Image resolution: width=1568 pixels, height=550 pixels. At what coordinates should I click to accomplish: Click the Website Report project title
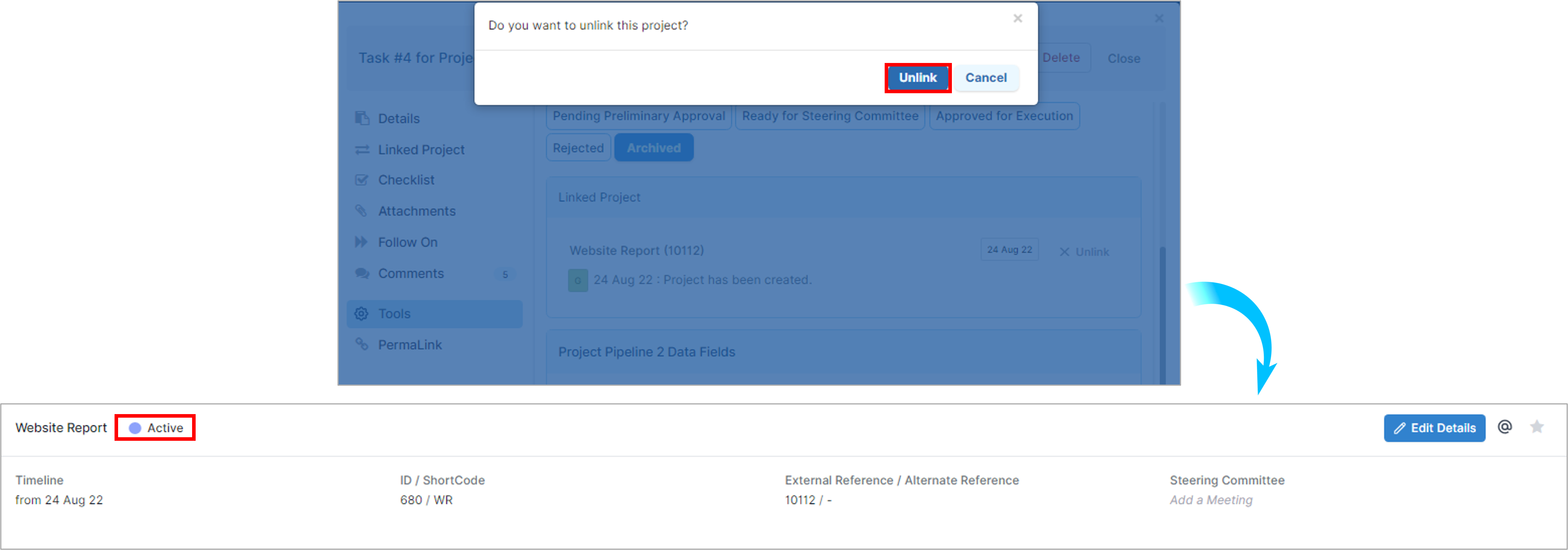(61, 428)
